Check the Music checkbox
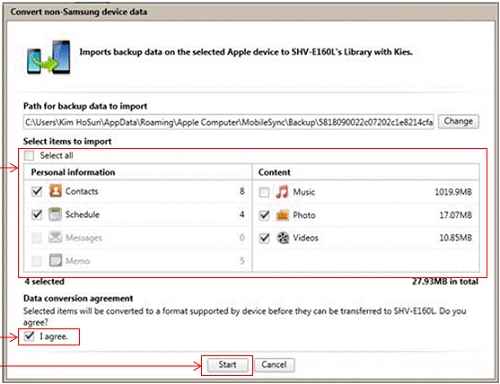The image size is (500, 384). (x=264, y=192)
